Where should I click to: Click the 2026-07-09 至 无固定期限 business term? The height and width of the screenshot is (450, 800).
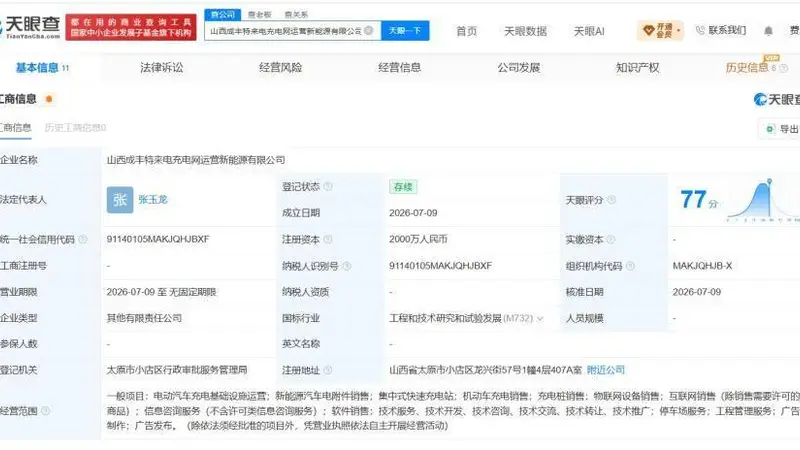[x=161, y=292]
